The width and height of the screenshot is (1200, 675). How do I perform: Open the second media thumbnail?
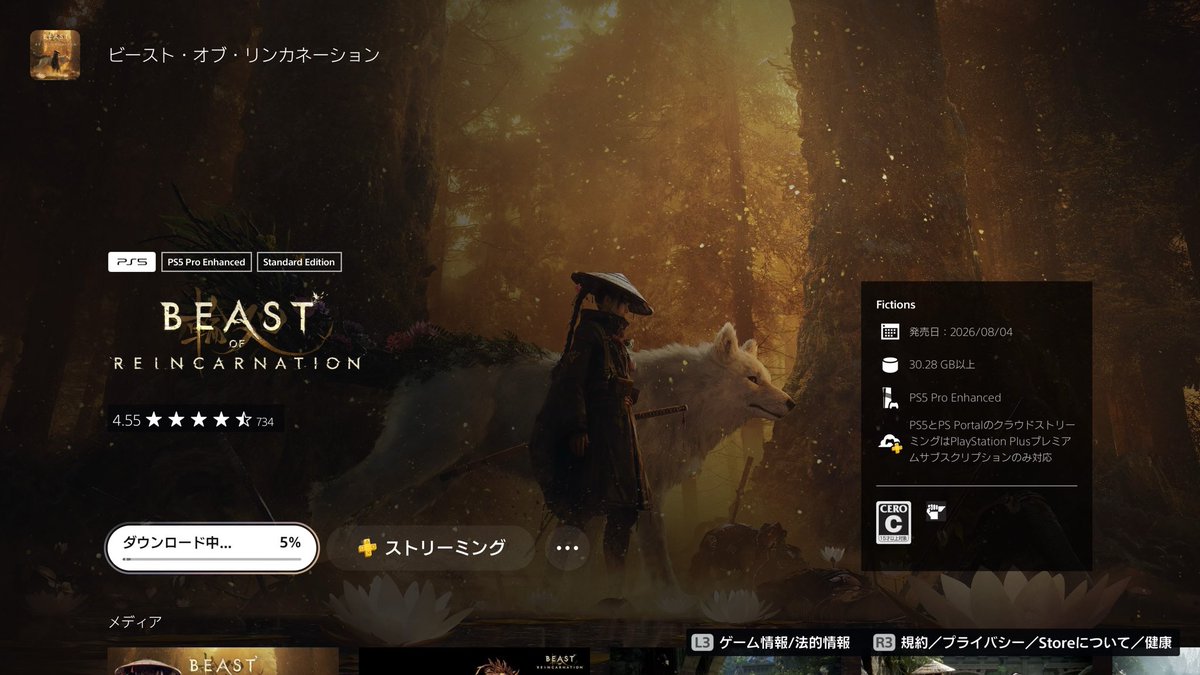pos(474,661)
